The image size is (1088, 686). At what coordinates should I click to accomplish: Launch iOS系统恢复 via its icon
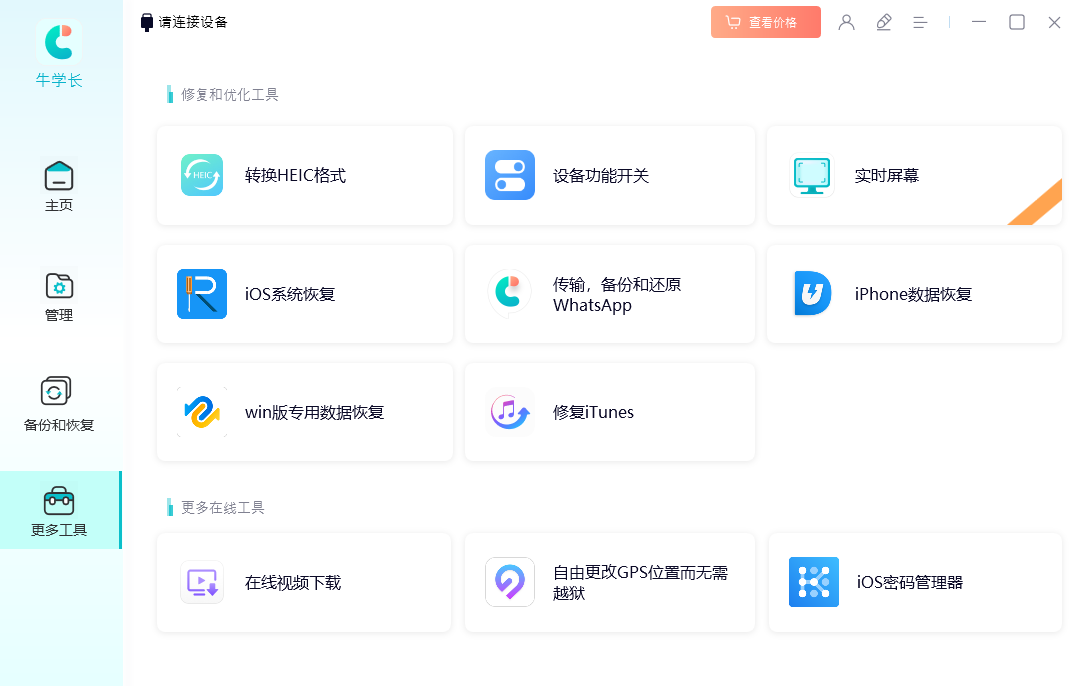click(202, 293)
